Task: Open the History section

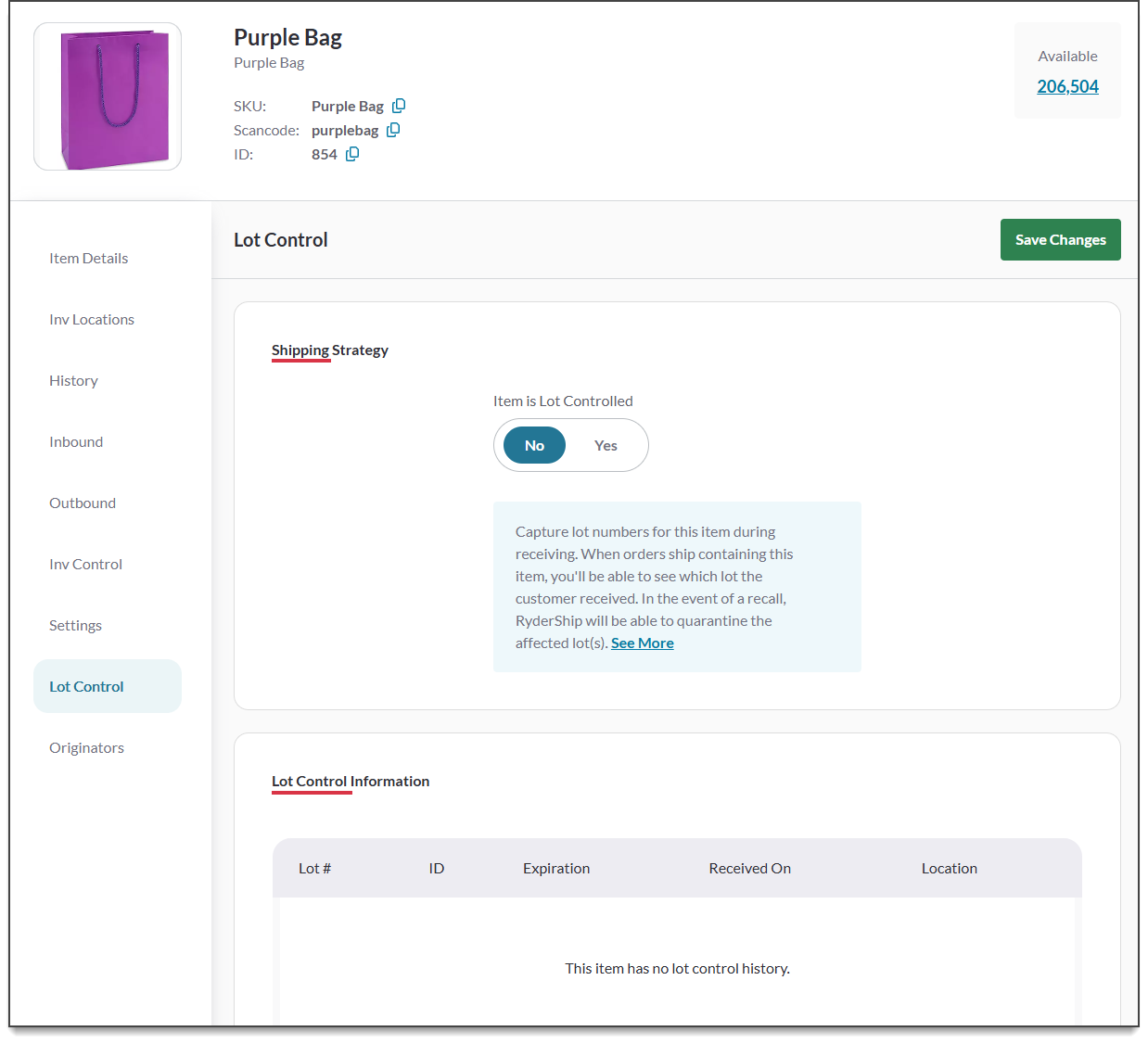Action: [73, 380]
